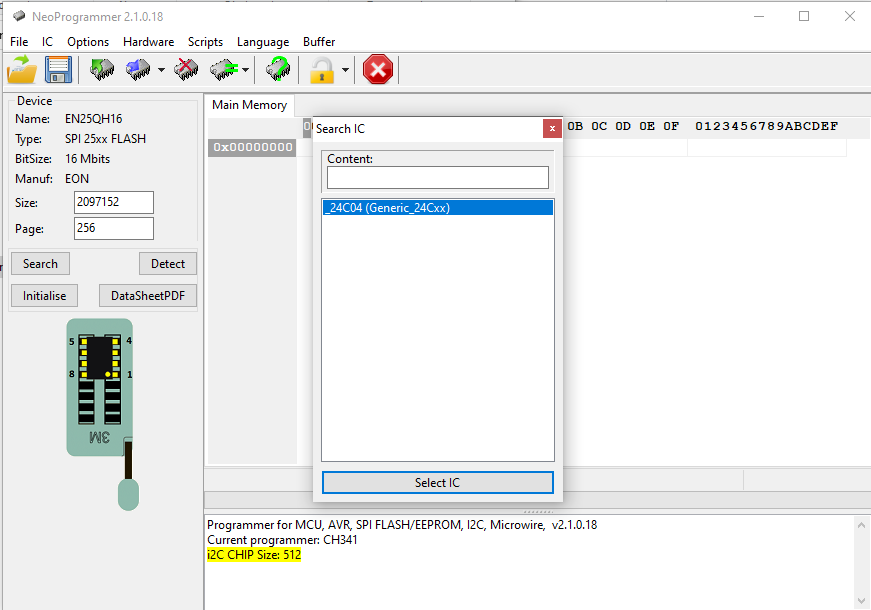The height and width of the screenshot is (610, 871).
Task: Click the EON manufacturer value
Action: click(77, 179)
